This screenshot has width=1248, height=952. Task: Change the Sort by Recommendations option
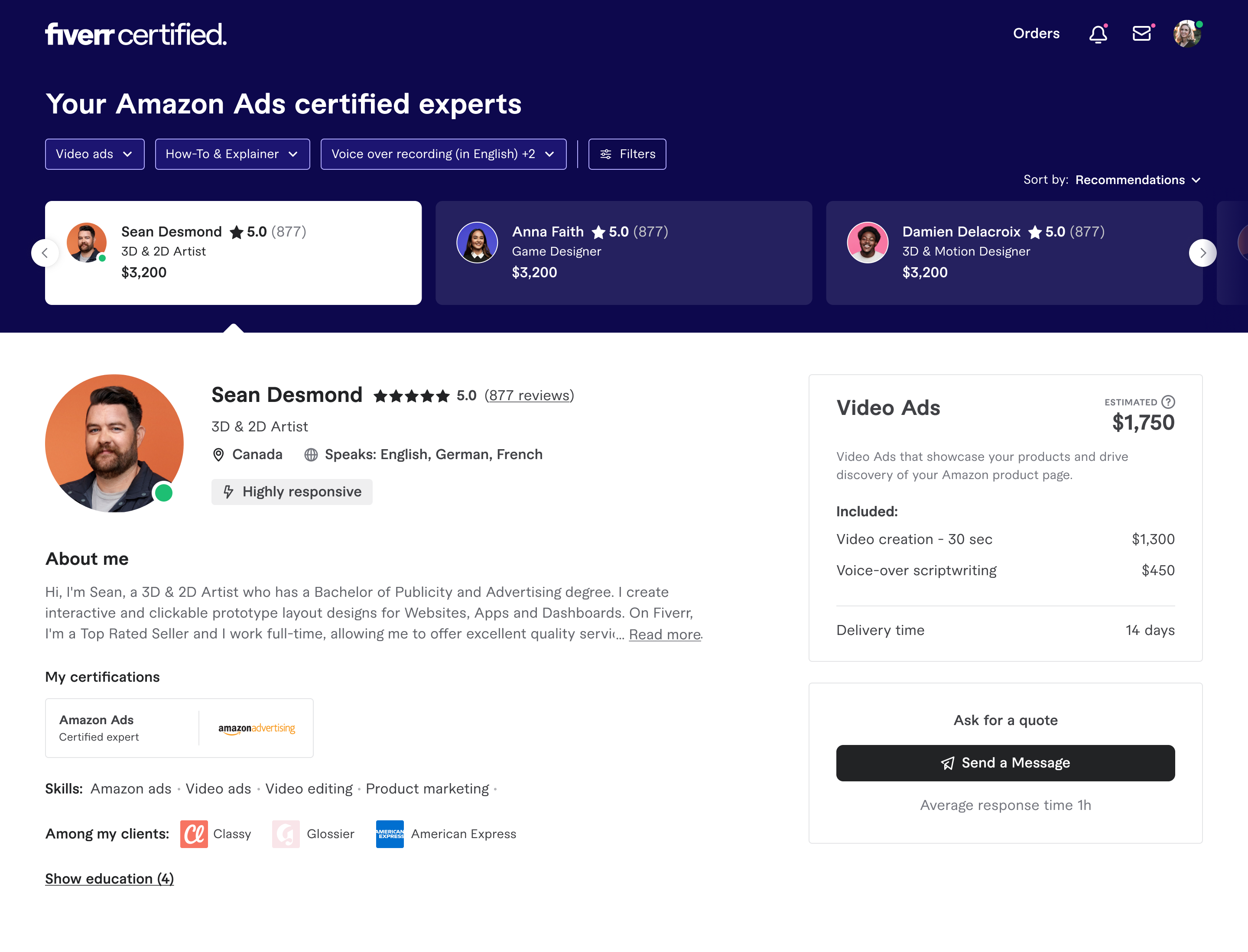click(x=1137, y=180)
